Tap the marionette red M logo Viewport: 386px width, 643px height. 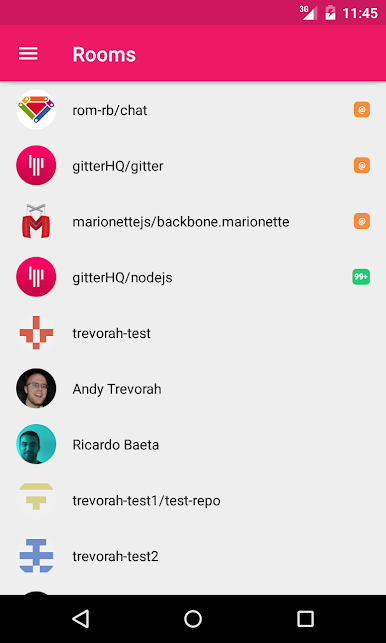[x=36, y=221]
